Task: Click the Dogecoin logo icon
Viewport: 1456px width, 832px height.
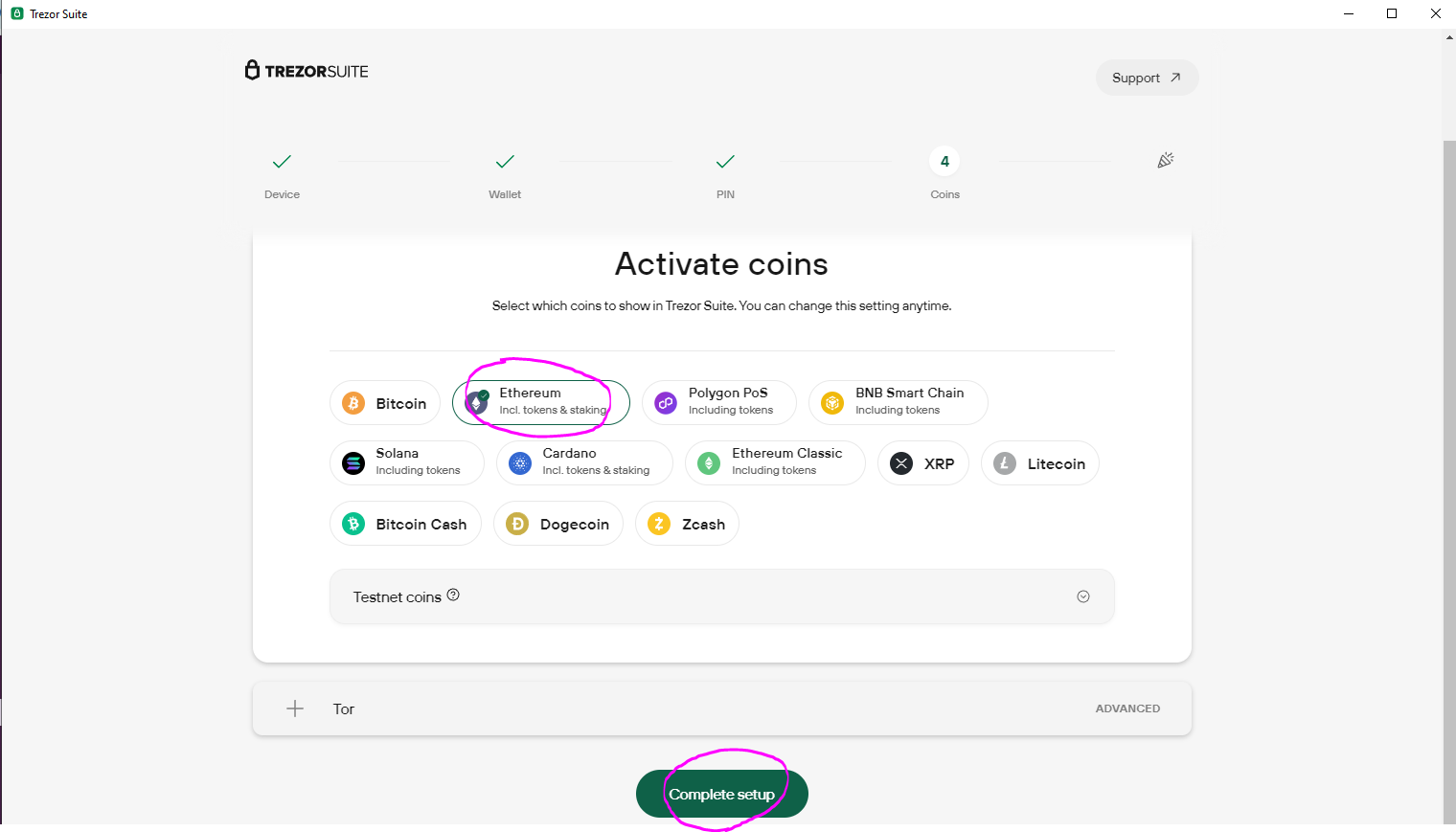Action: [517, 524]
